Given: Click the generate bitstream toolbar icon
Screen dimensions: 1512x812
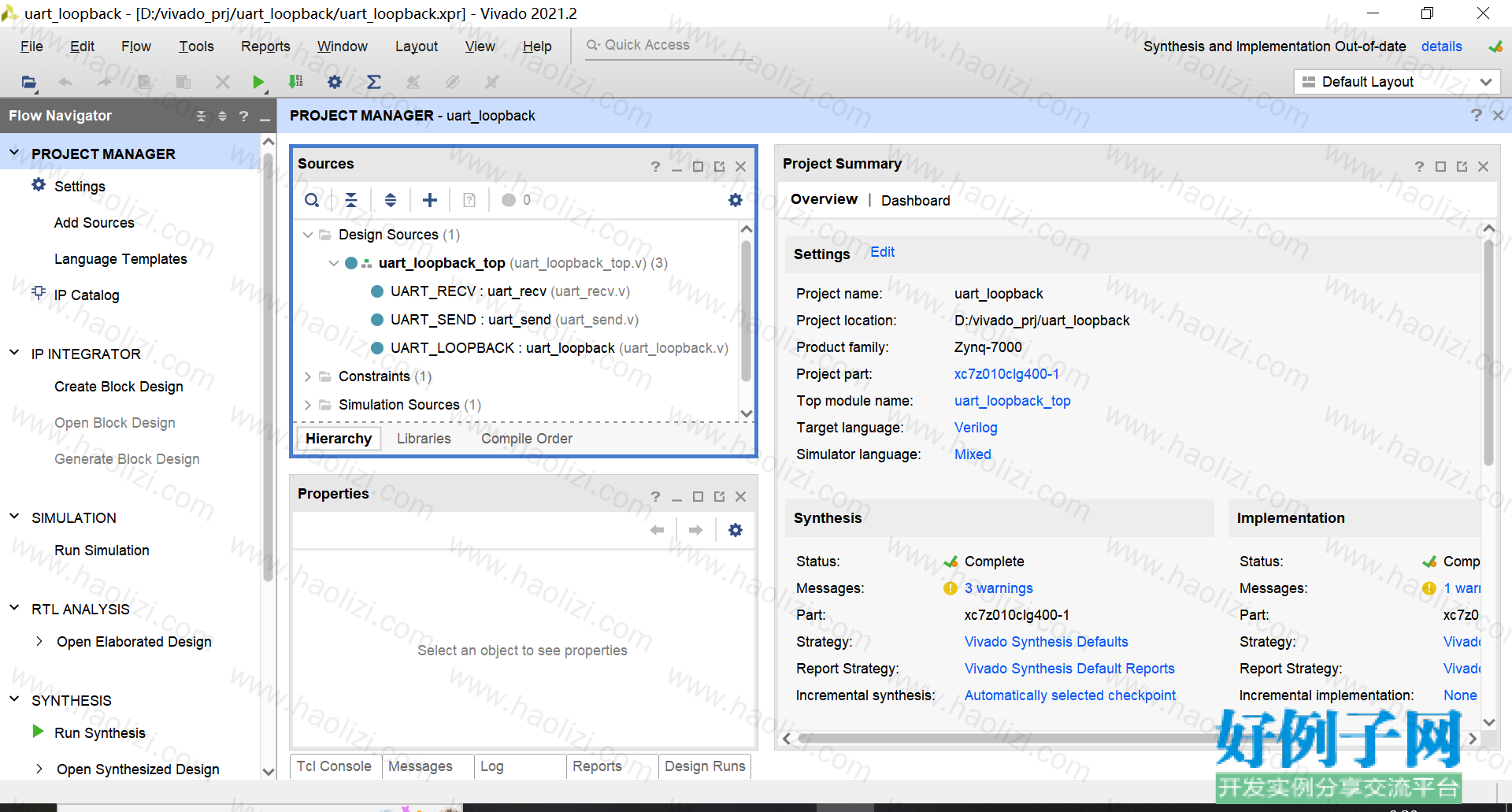Looking at the screenshot, I should (x=296, y=82).
